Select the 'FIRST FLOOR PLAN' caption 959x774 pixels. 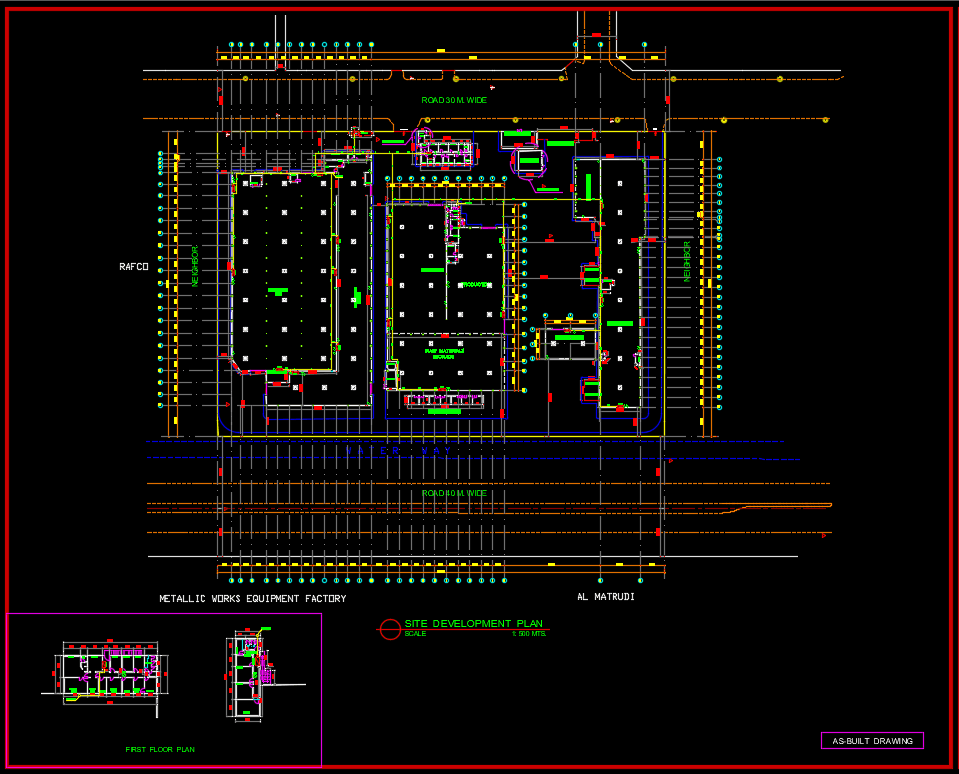pyautogui.click(x=160, y=749)
